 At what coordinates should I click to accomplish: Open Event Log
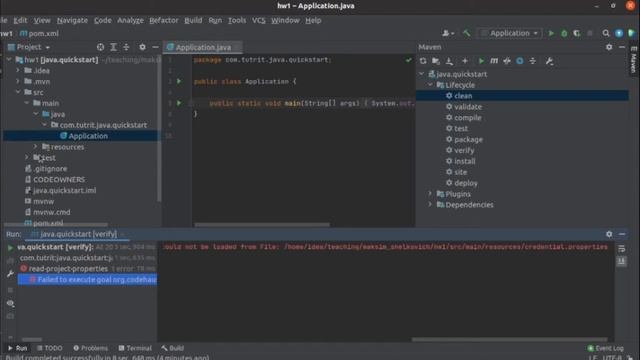pos(606,348)
